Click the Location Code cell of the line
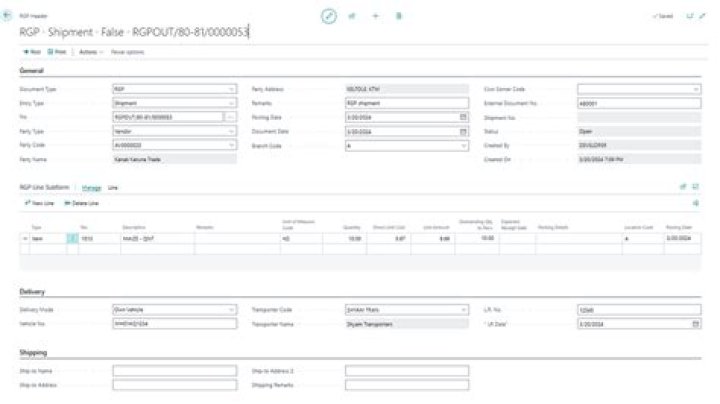The height and width of the screenshot is (404, 720). pyautogui.click(x=643, y=239)
